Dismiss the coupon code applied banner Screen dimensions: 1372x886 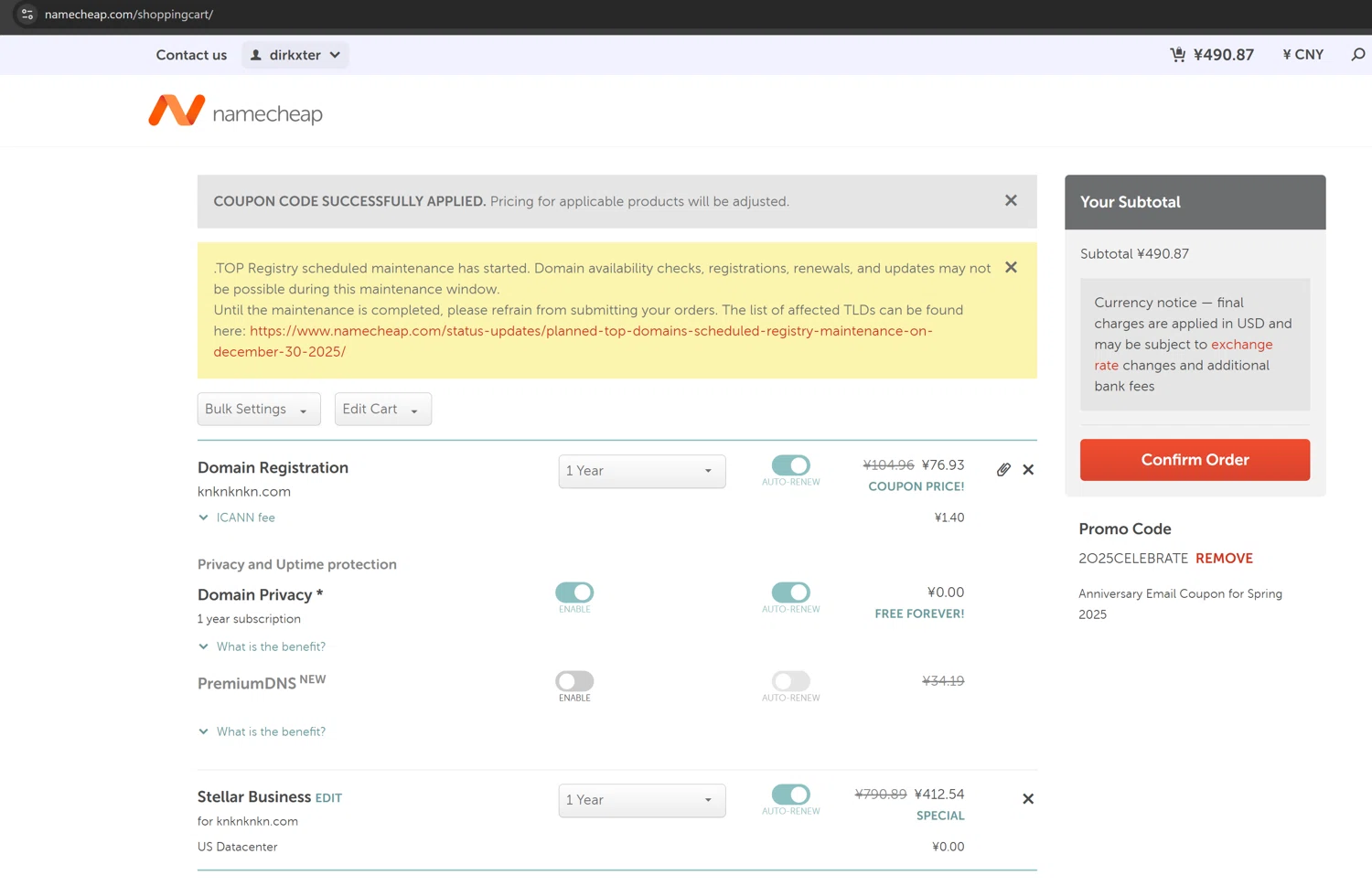(1011, 200)
